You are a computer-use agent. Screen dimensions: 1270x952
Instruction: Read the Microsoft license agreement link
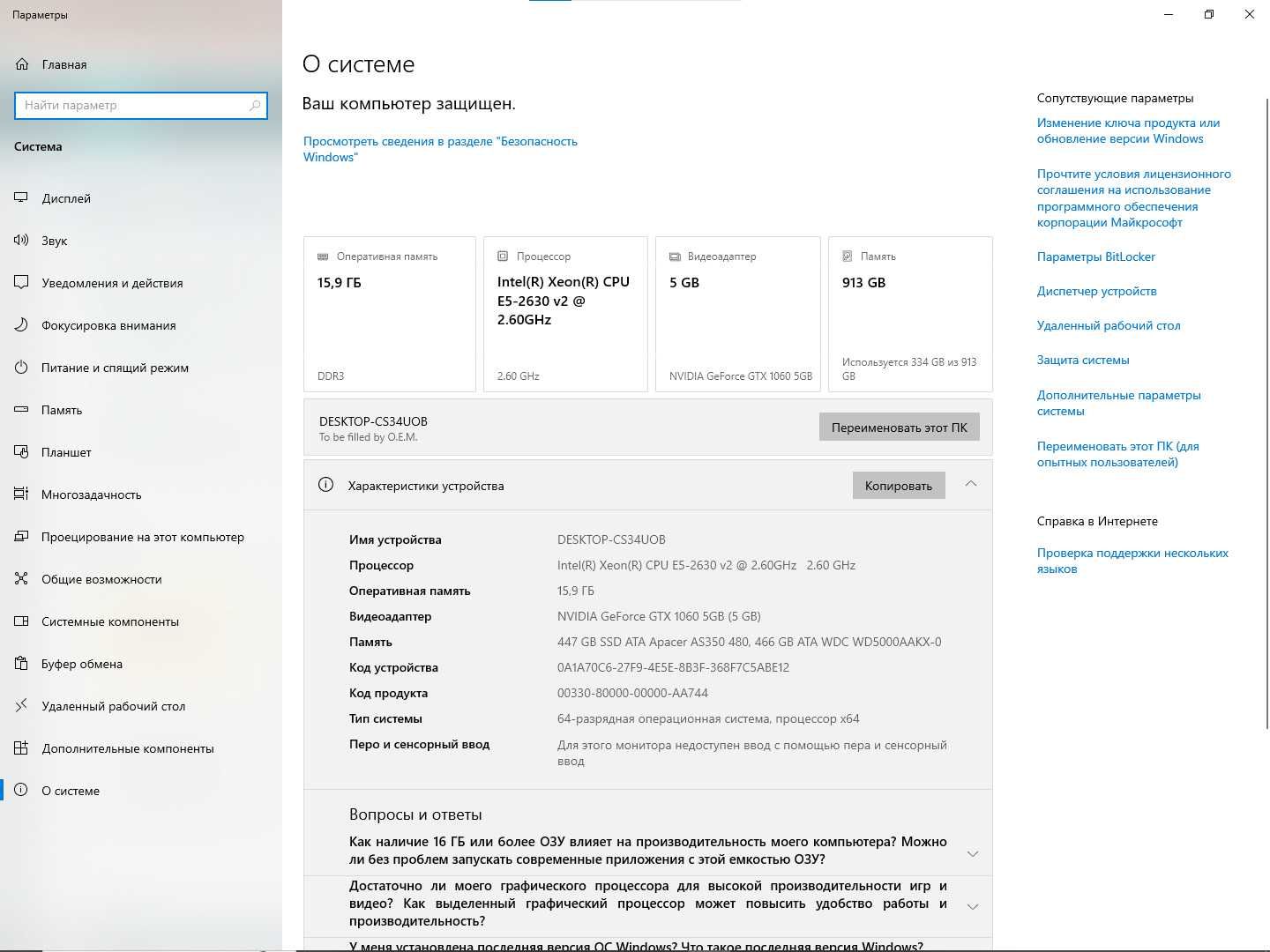[1134, 198]
